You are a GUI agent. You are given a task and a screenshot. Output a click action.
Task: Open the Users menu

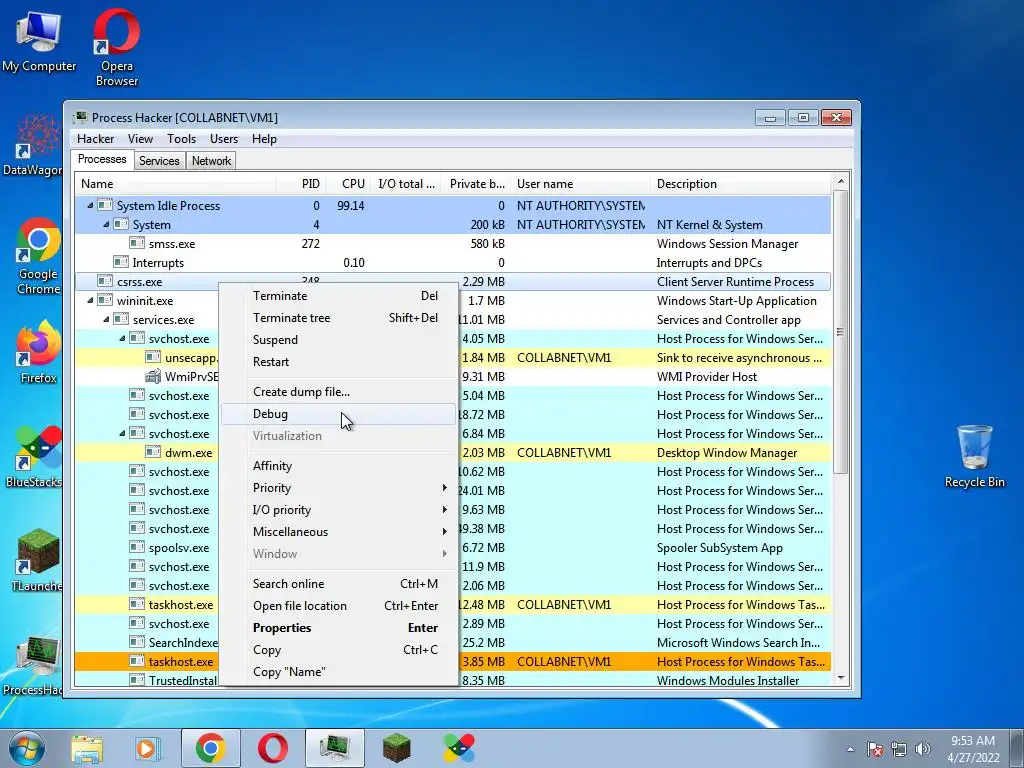(224, 138)
